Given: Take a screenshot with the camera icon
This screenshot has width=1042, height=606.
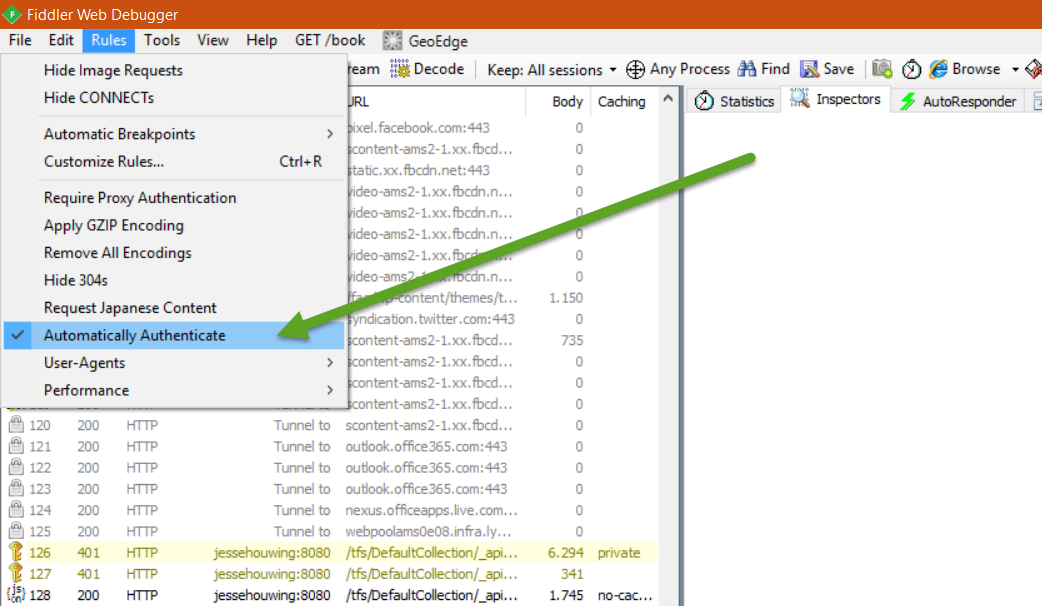Looking at the screenshot, I should tap(882, 69).
